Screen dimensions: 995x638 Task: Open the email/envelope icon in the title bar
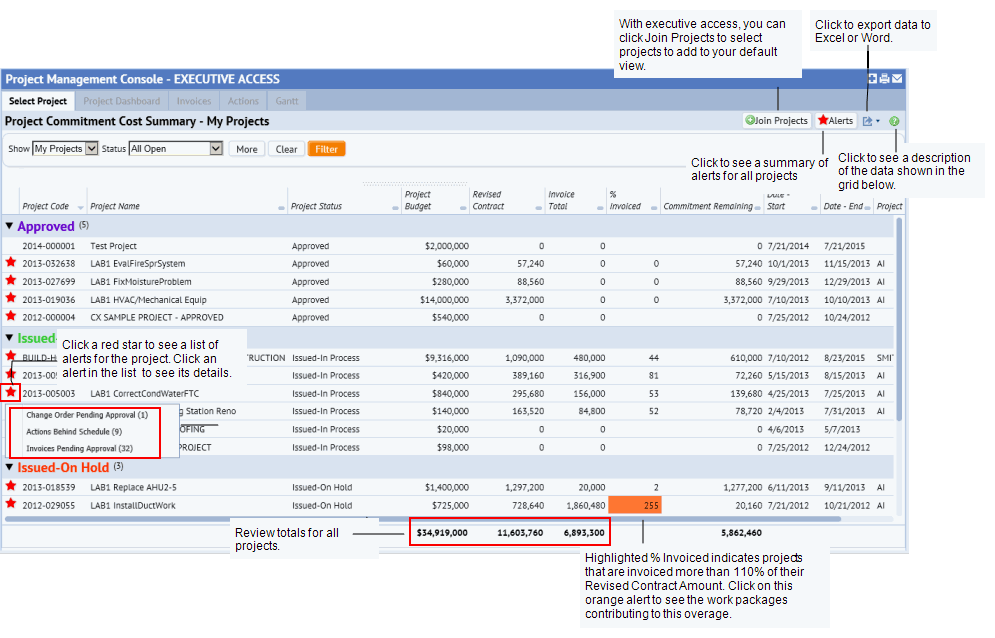tap(896, 78)
